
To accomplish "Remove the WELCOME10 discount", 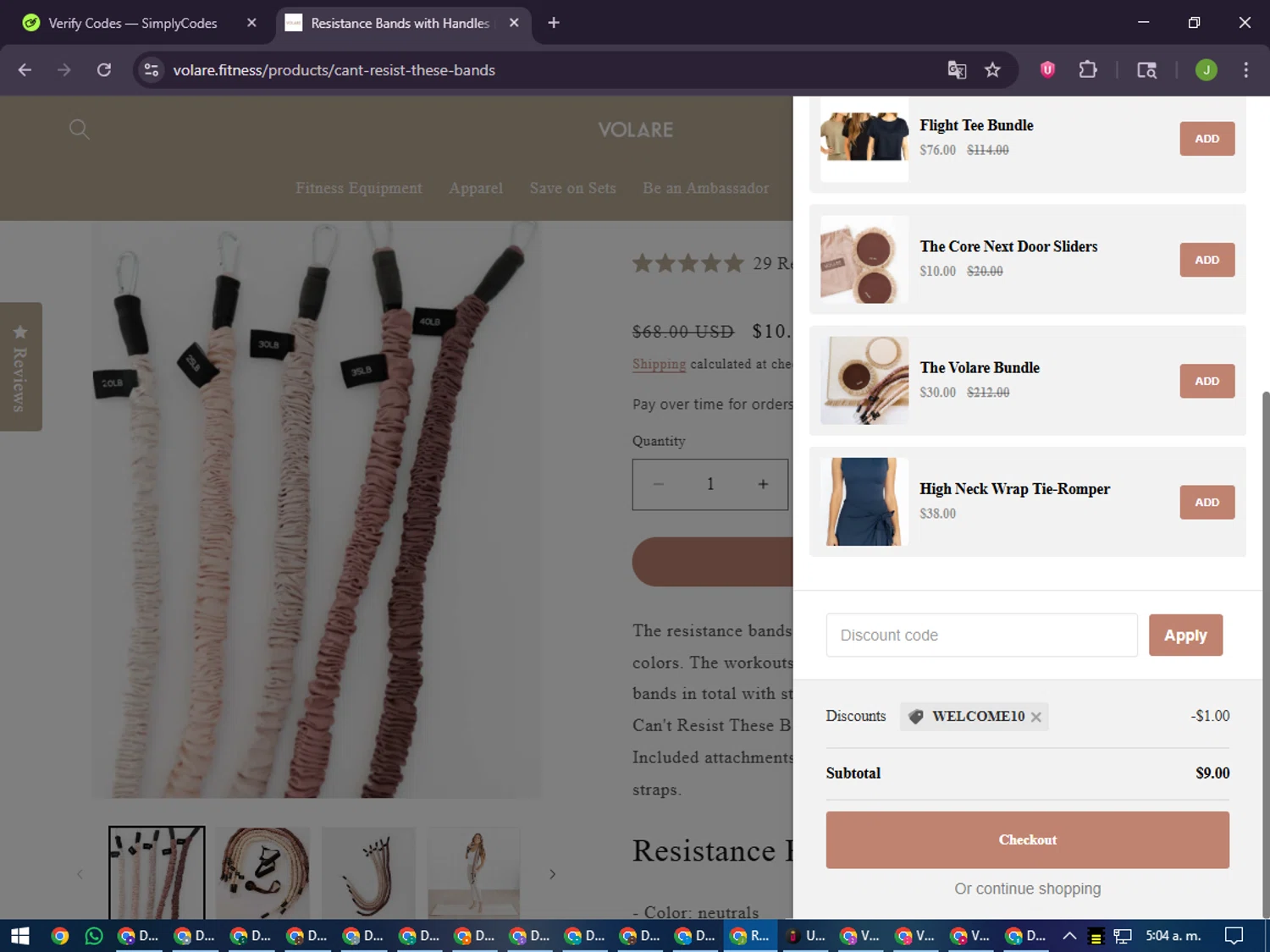I will (1035, 717).
